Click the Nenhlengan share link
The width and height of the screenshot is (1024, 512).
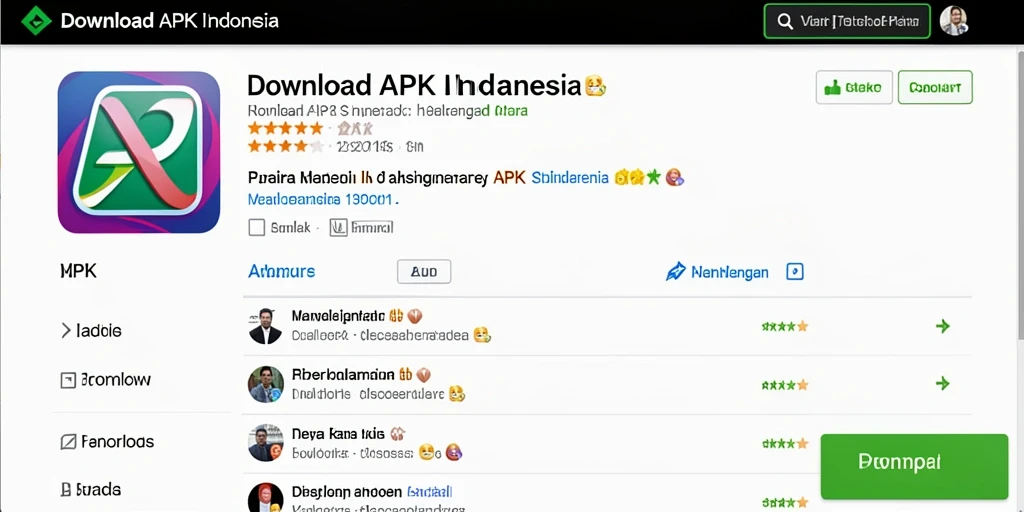[729, 272]
